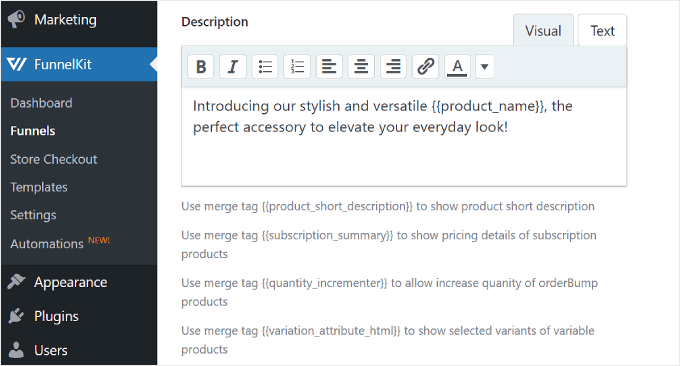Image resolution: width=680 pixels, height=366 pixels.
Task: Apply italic formatting from the toolbar
Action: pyautogui.click(x=232, y=67)
